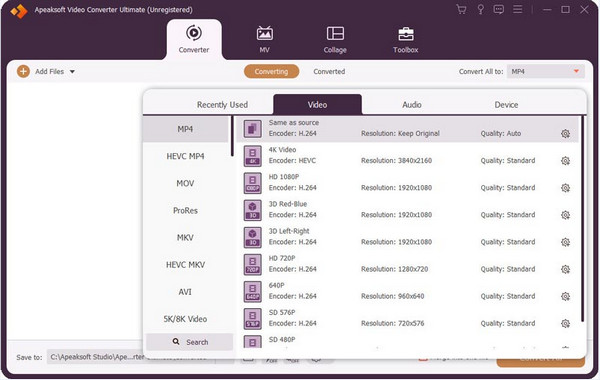Click the SD 576P preset icon
The image size is (600, 380).
point(253,319)
